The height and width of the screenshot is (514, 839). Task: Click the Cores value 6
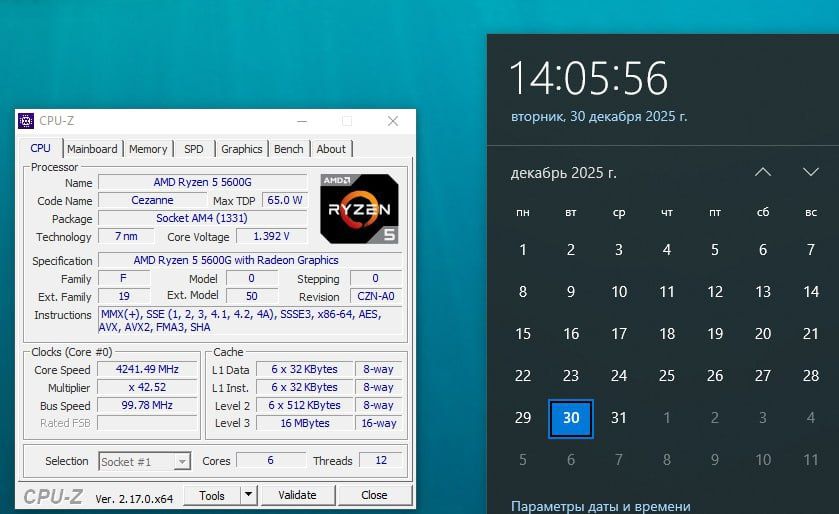[x=271, y=460]
